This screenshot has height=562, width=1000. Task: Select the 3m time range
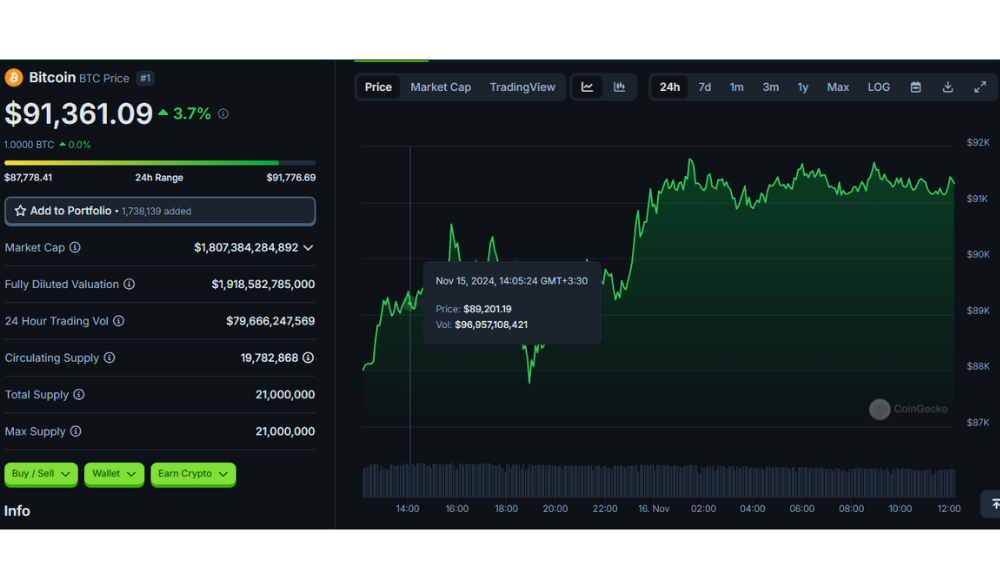[770, 87]
